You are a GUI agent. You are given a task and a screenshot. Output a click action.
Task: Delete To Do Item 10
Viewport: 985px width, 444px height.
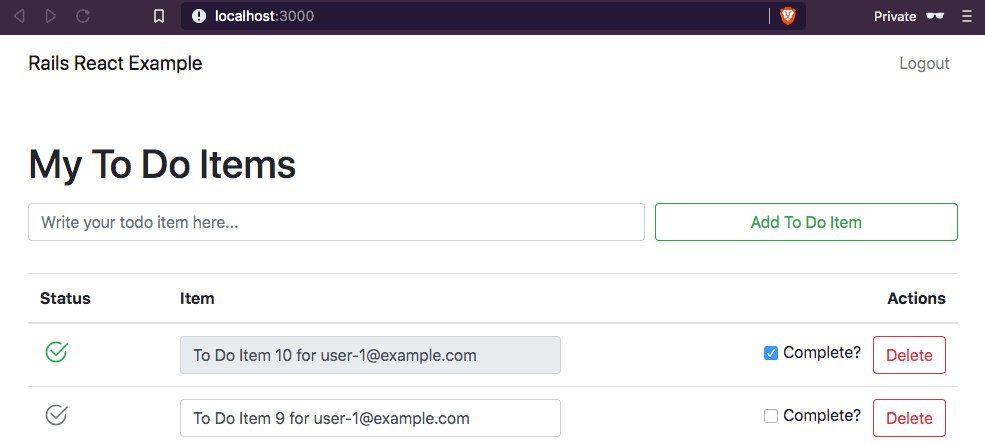[x=909, y=355]
